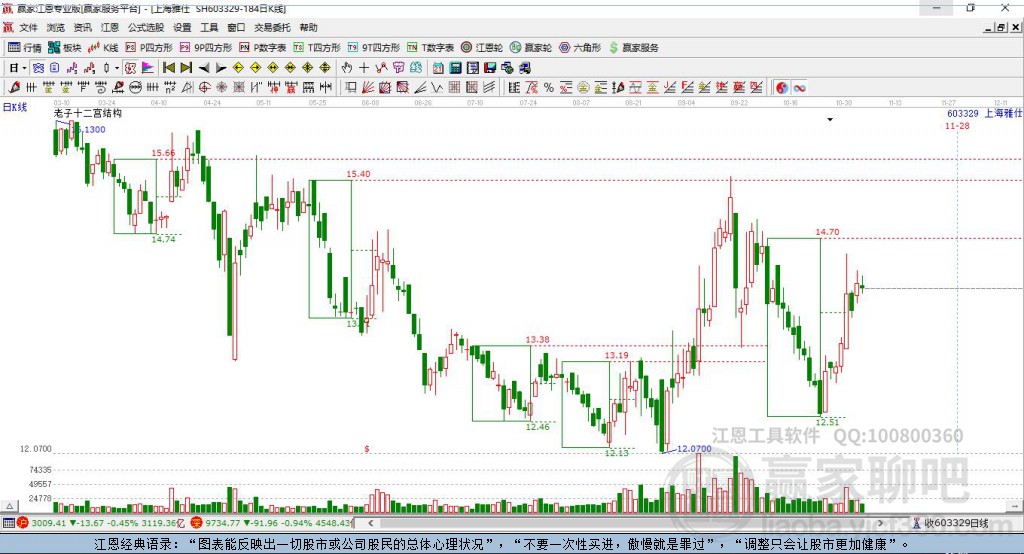The width and height of the screenshot is (1024, 554).
Task: Click the 收603329日线 status text
Action: tap(956, 523)
